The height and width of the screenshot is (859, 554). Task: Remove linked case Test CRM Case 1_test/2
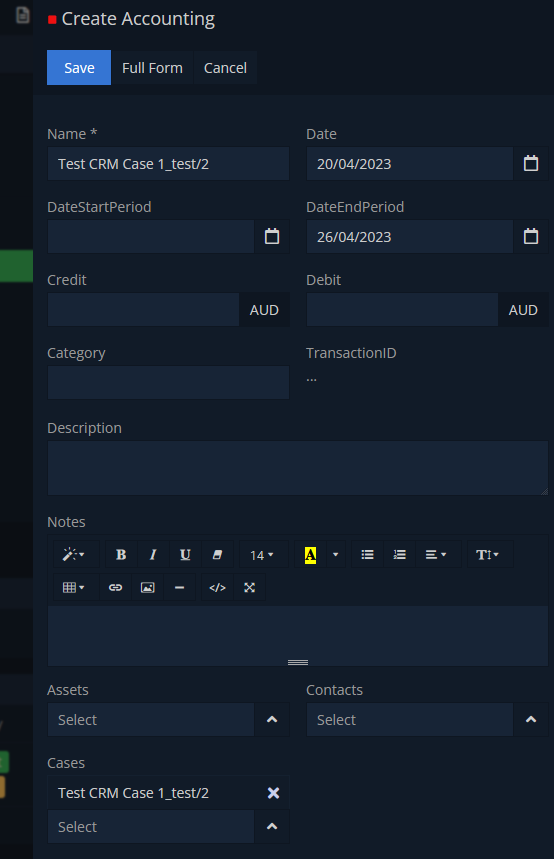[x=273, y=792]
